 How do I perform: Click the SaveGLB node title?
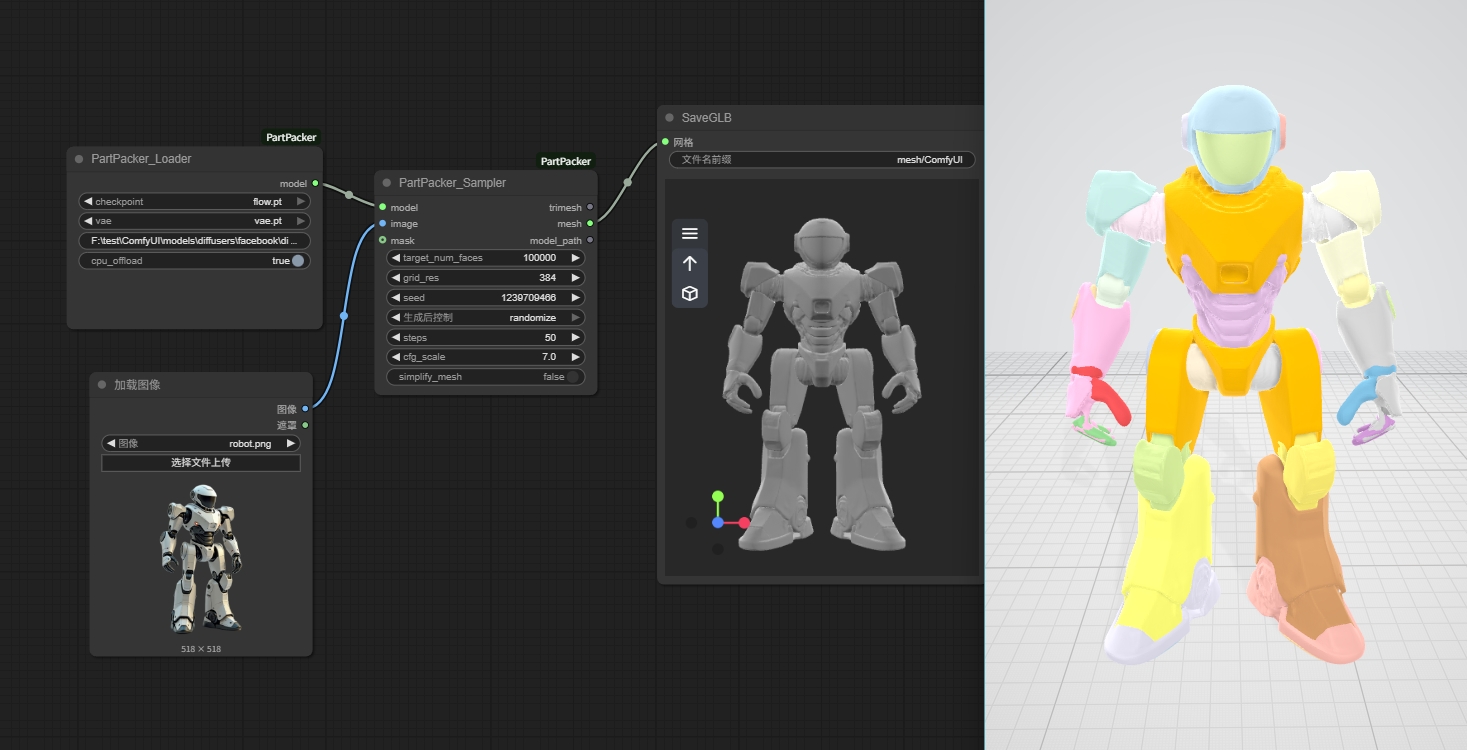pos(706,118)
